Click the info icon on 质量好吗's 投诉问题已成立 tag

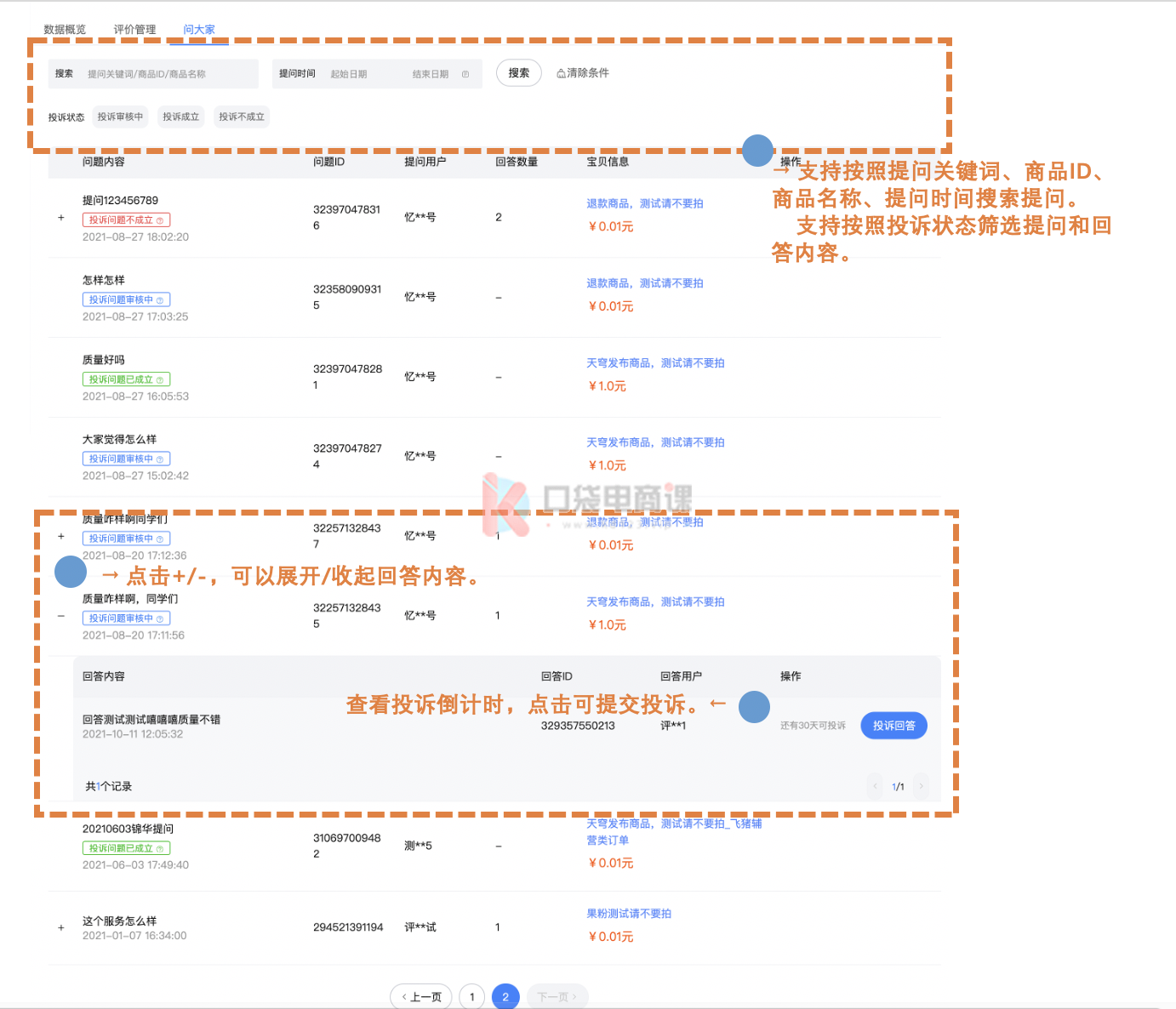click(160, 380)
